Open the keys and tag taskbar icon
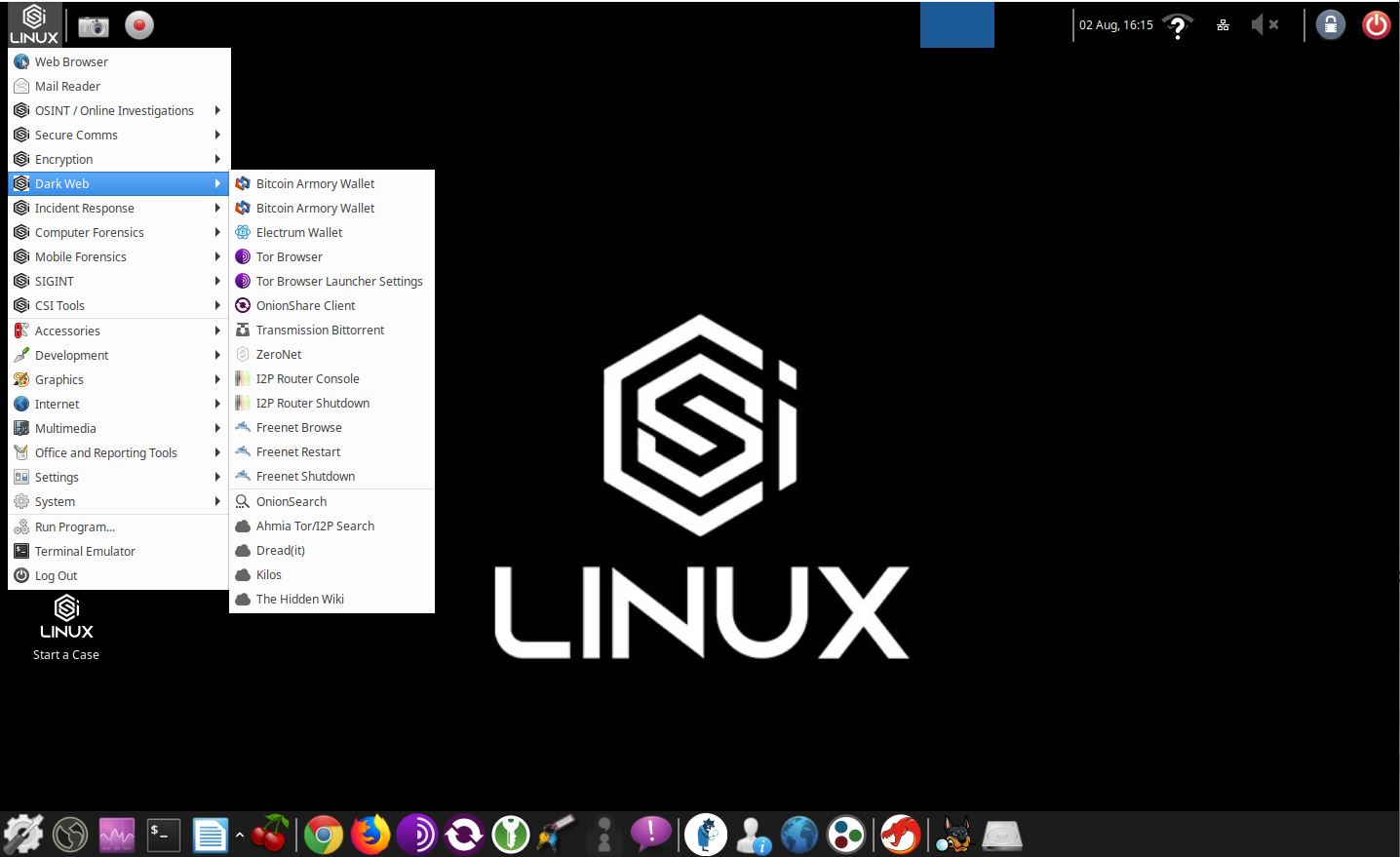Viewport: 1400px width, 857px height. point(557,835)
